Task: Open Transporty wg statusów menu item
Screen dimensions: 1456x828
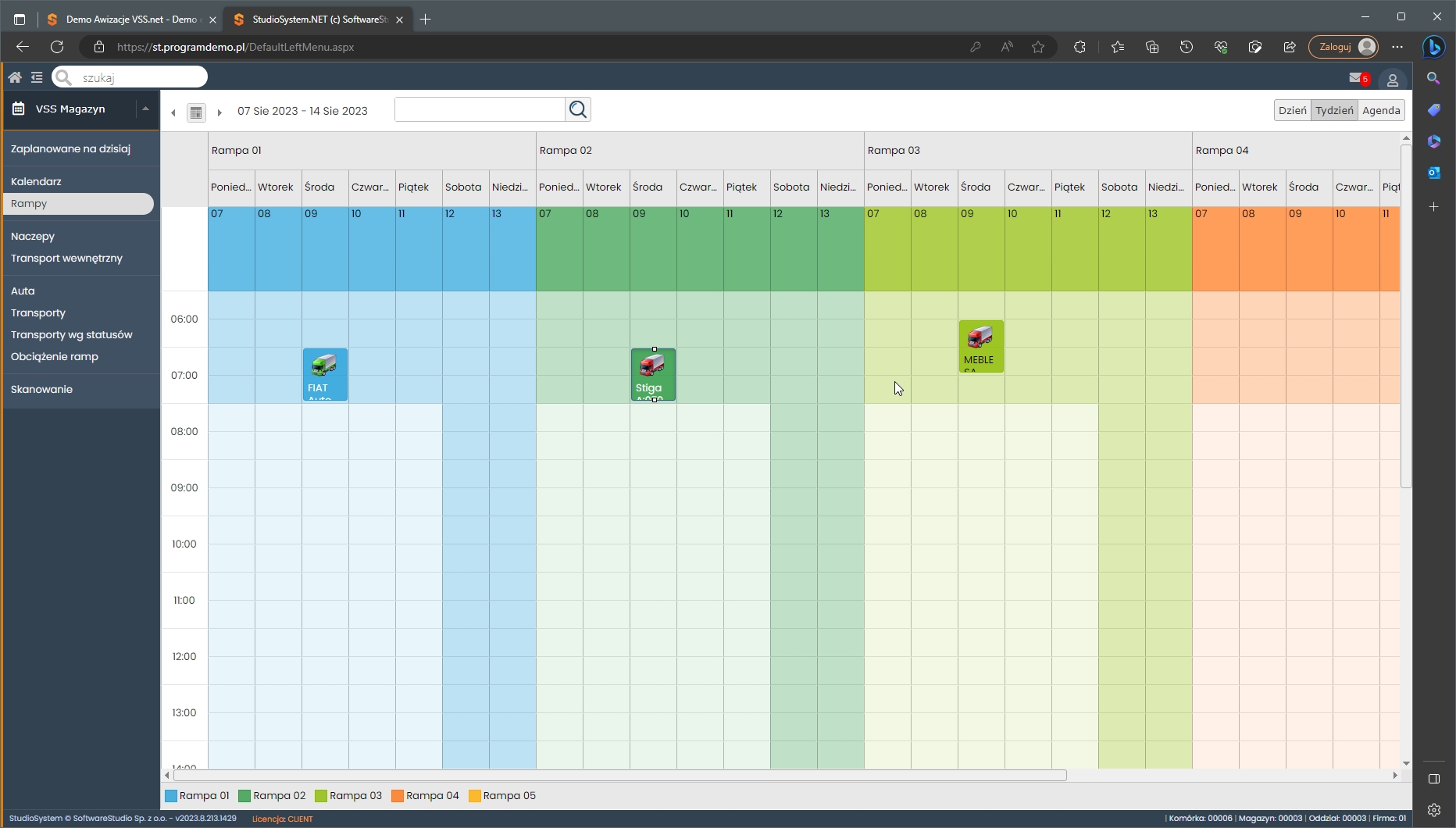Action: click(x=72, y=334)
